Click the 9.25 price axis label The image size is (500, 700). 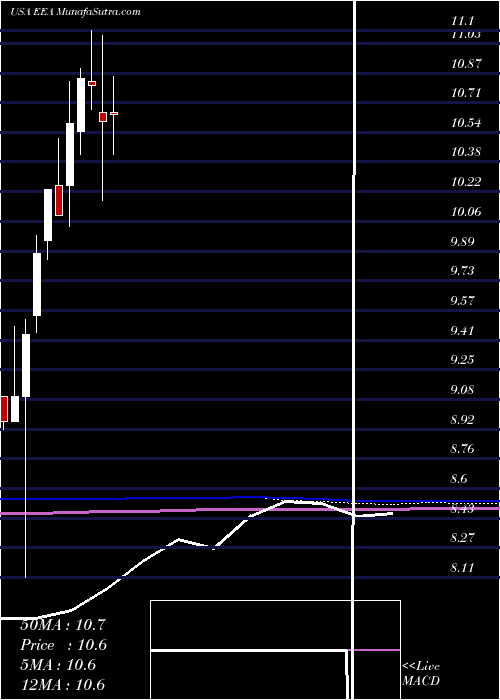point(462,360)
